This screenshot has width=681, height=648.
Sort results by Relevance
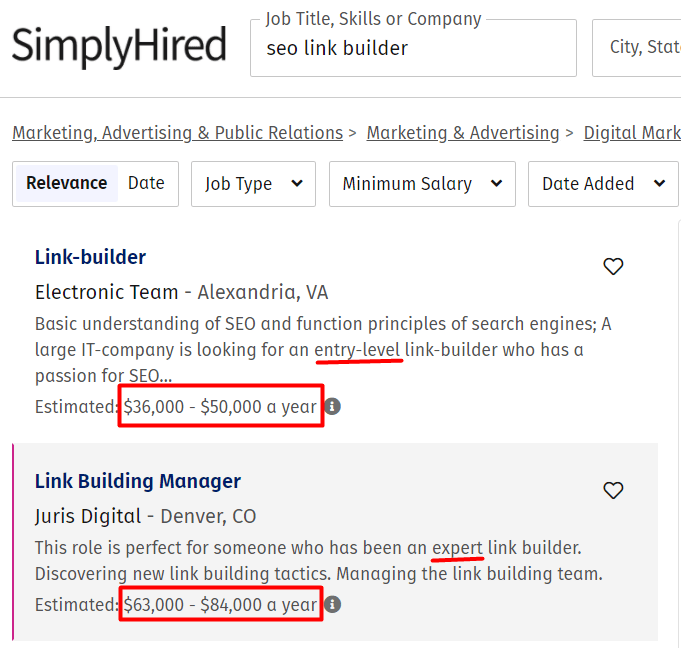(67, 183)
